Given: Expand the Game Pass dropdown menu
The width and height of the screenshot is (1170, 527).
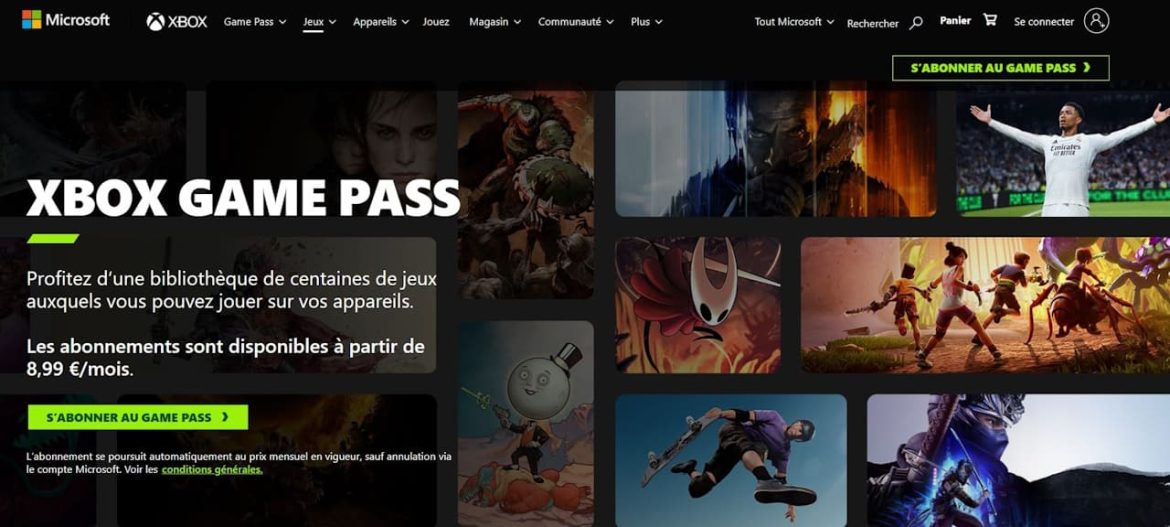Looking at the screenshot, I should (254, 22).
